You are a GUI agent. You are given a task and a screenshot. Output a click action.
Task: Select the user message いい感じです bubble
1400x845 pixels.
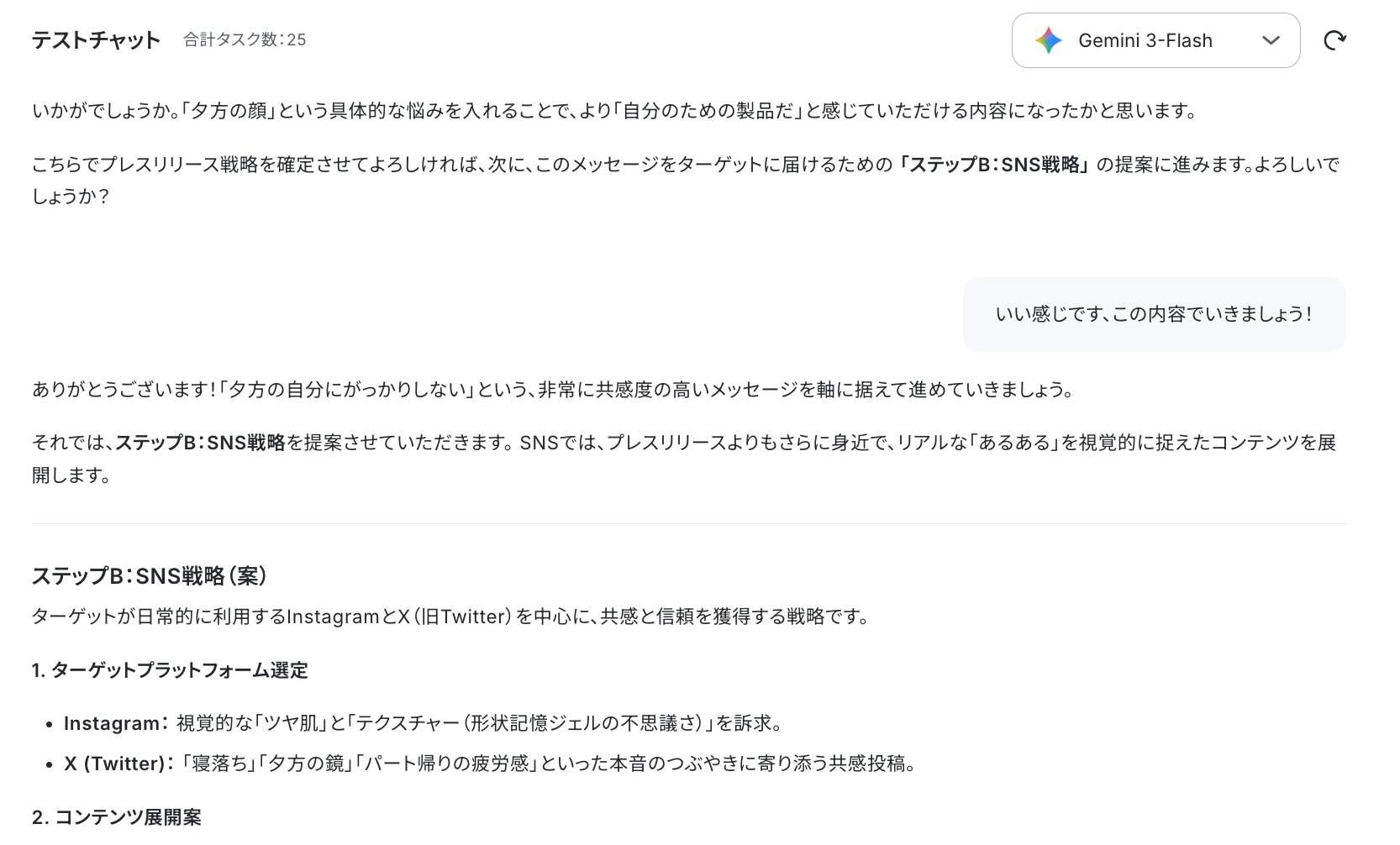[x=1154, y=314]
